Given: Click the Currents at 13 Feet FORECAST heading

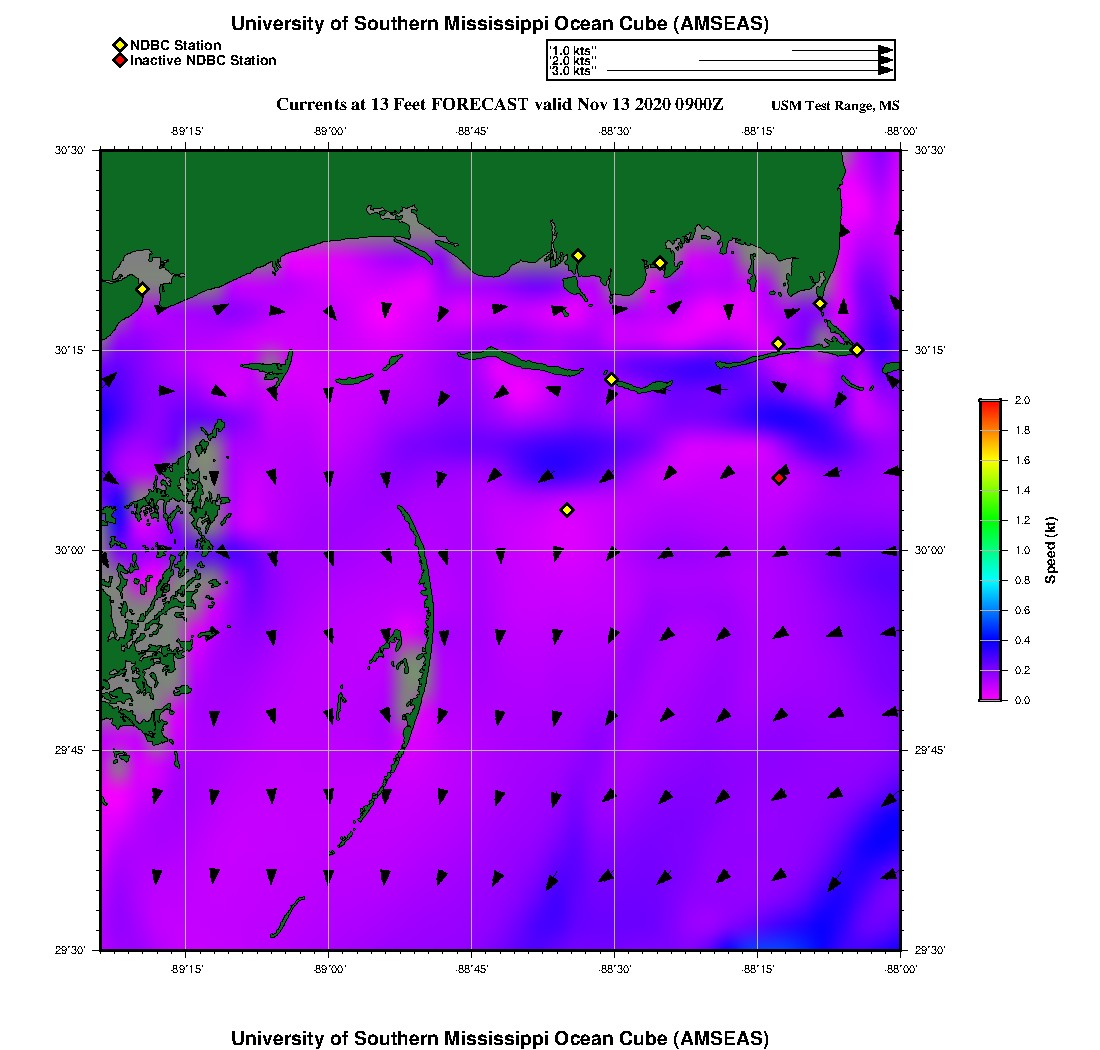Looking at the screenshot, I should [x=499, y=105].
